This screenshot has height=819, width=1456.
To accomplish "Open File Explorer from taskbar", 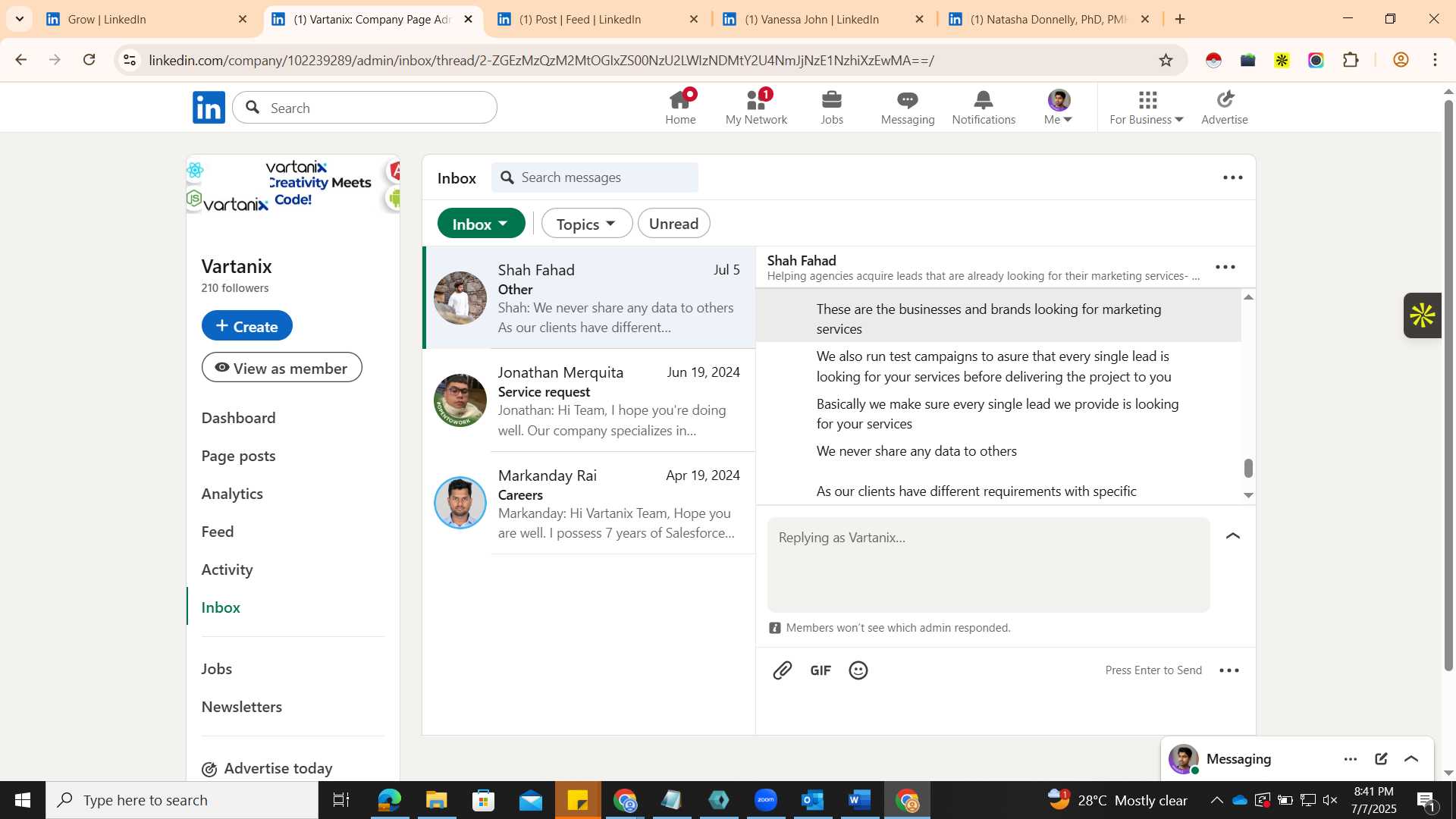I will (436, 800).
